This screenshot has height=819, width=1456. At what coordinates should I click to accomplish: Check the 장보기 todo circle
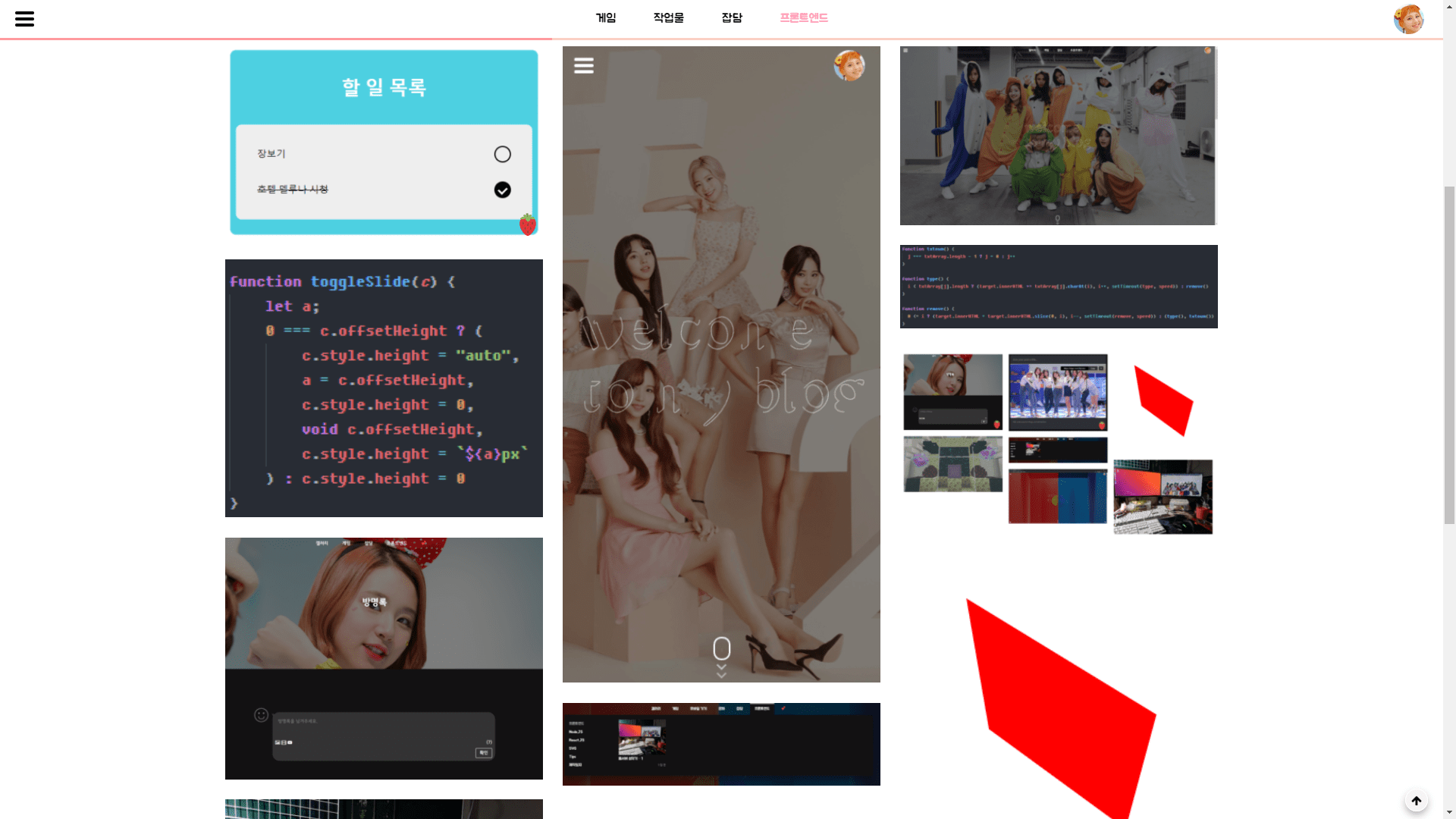pos(502,154)
